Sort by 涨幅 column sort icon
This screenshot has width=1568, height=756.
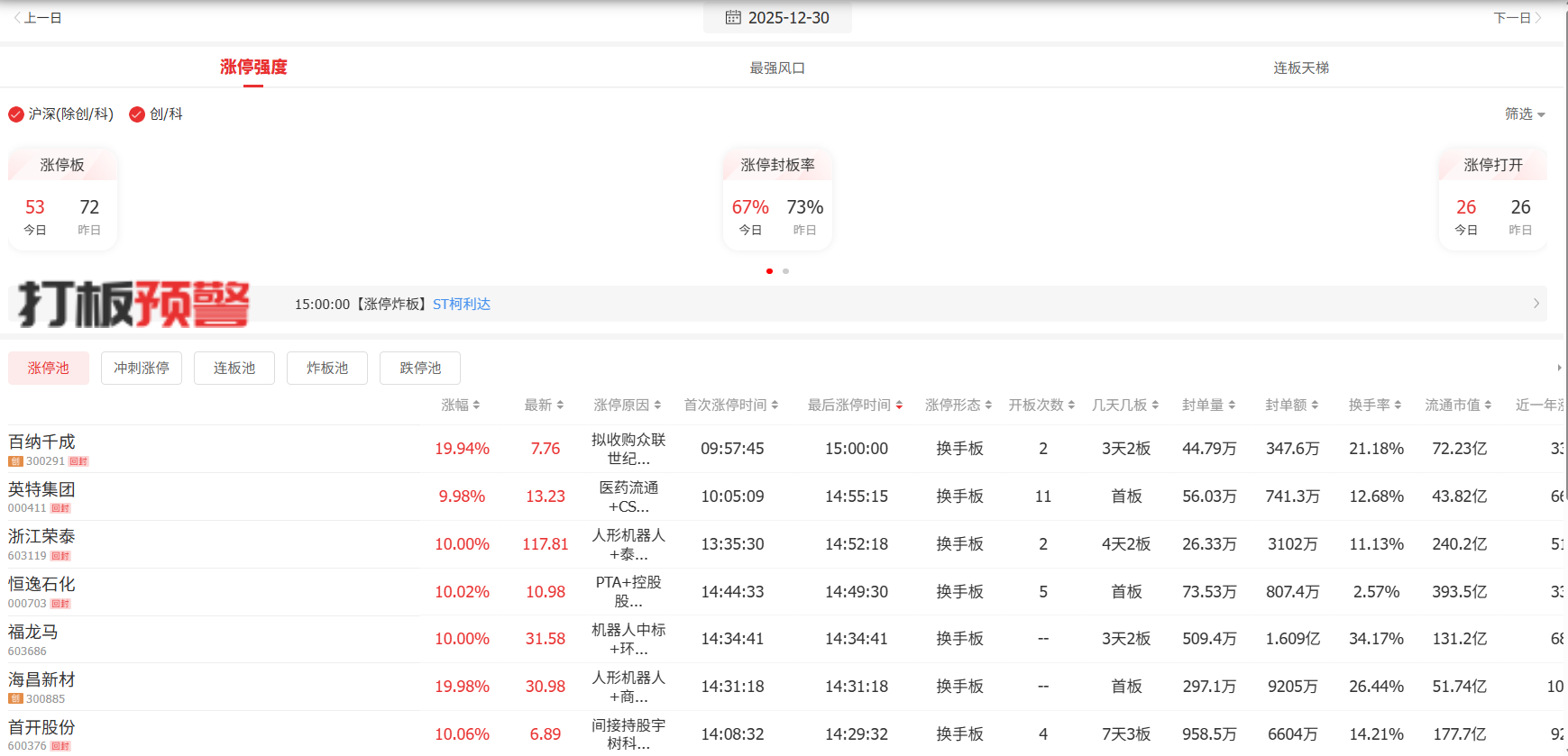click(x=476, y=405)
